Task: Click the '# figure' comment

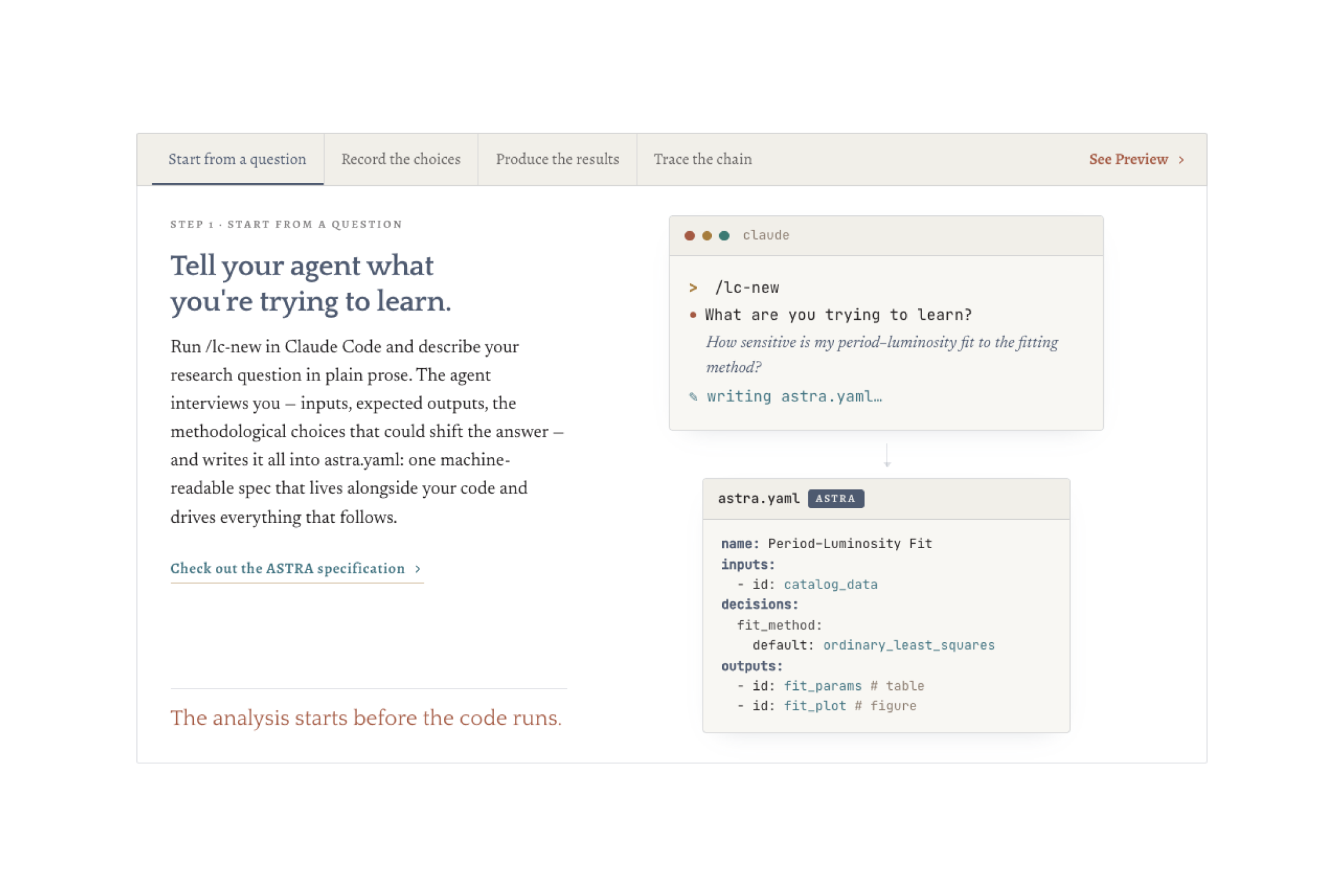Action: (x=885, y=706)
